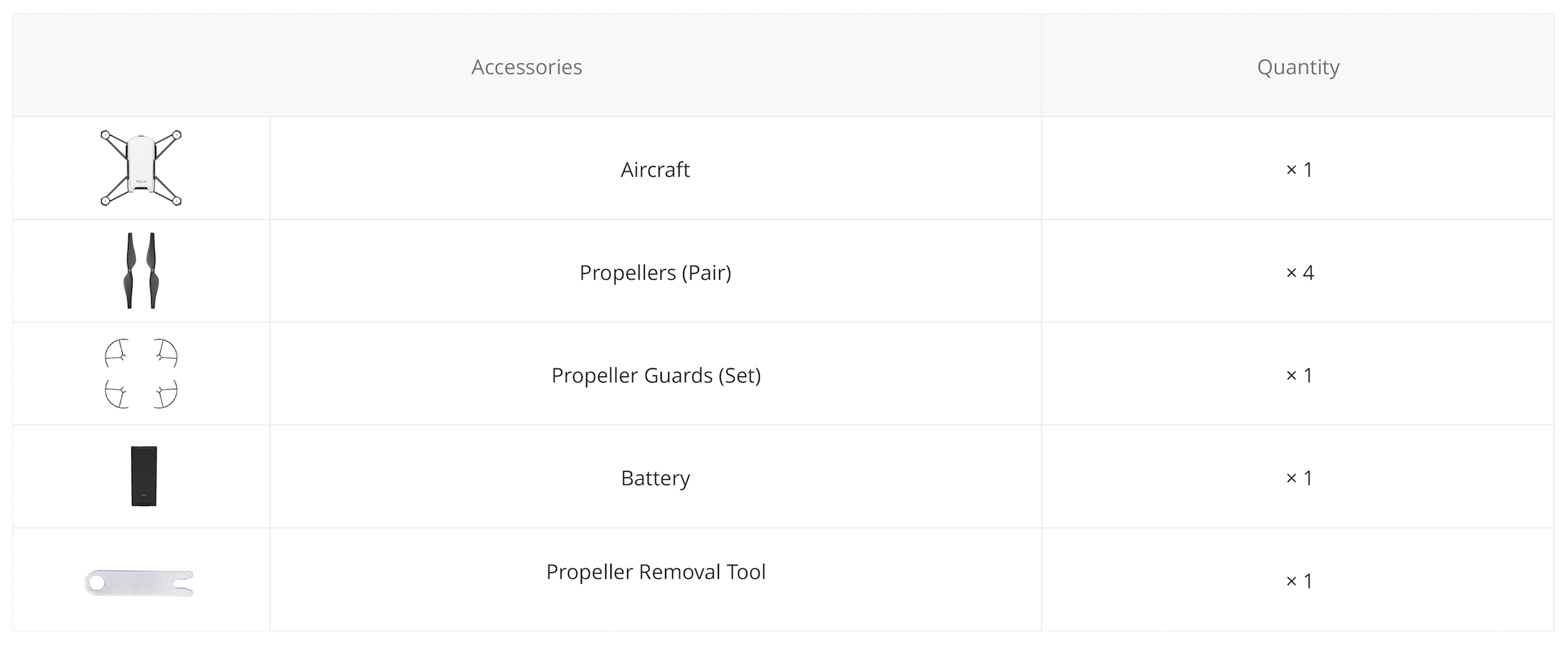
Task: Click the black propellers pair image
Action: [141, 271]
